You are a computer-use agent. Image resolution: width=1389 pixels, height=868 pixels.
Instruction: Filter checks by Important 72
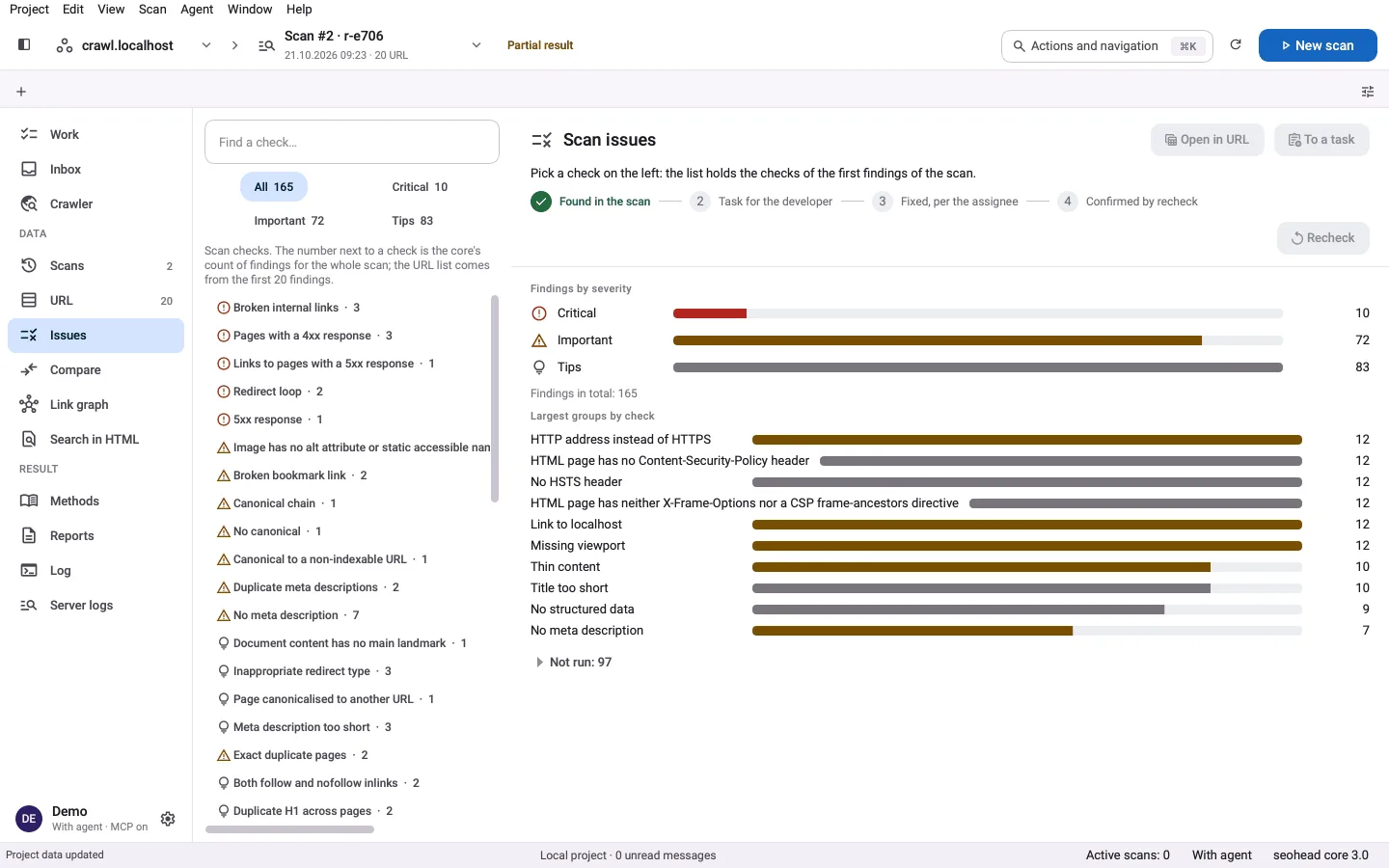pyautogui.click(x=289, y=221)
